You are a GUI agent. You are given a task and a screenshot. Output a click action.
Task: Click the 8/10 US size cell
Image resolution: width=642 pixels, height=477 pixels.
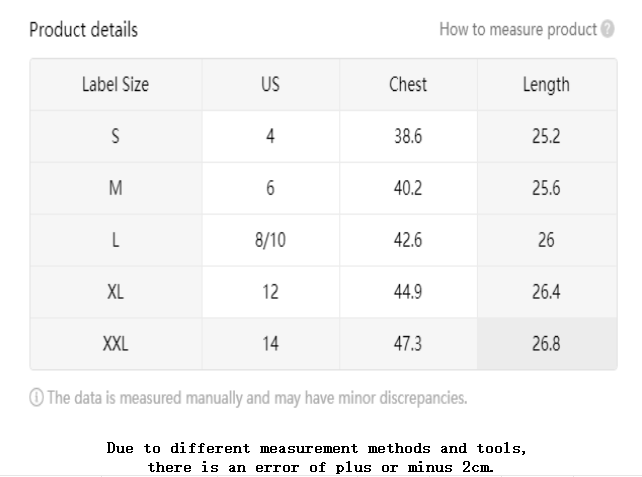click(271, 240)
